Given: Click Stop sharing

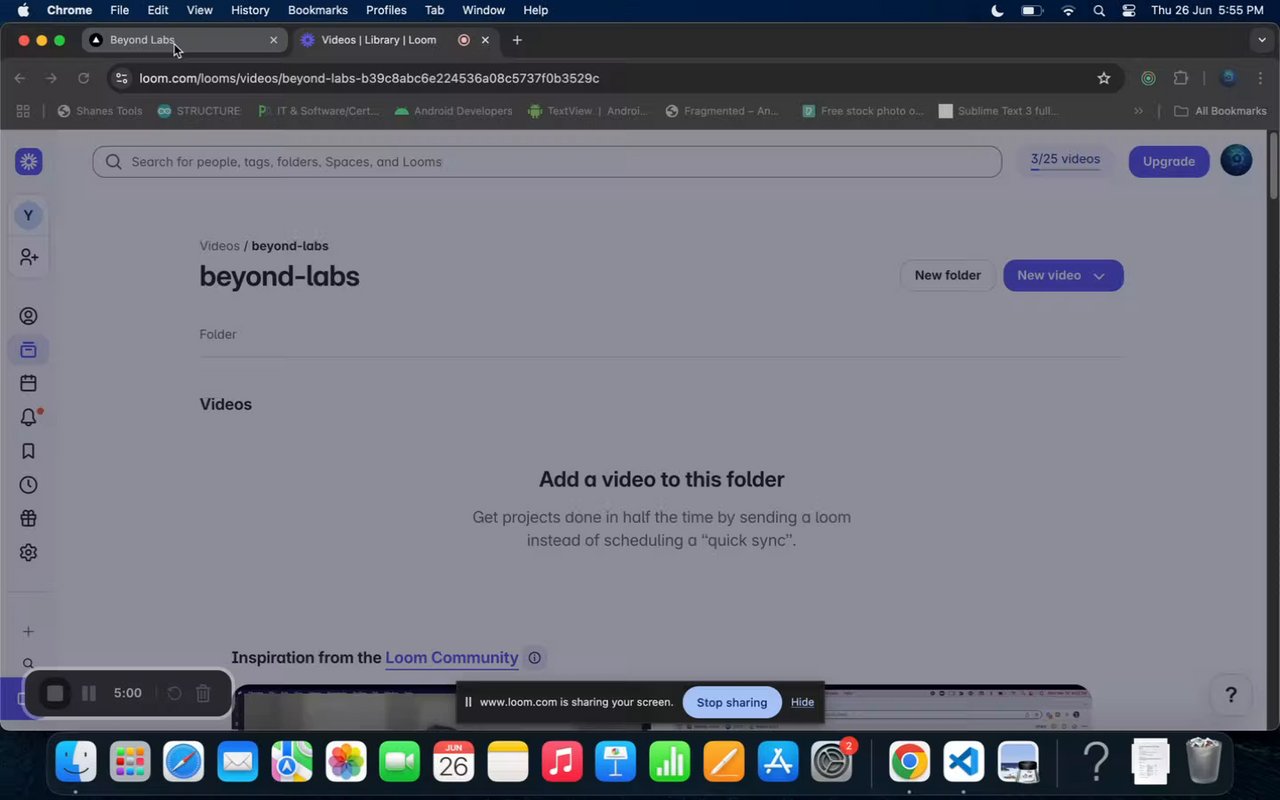Looking at the screenshot, I should 732,702.
